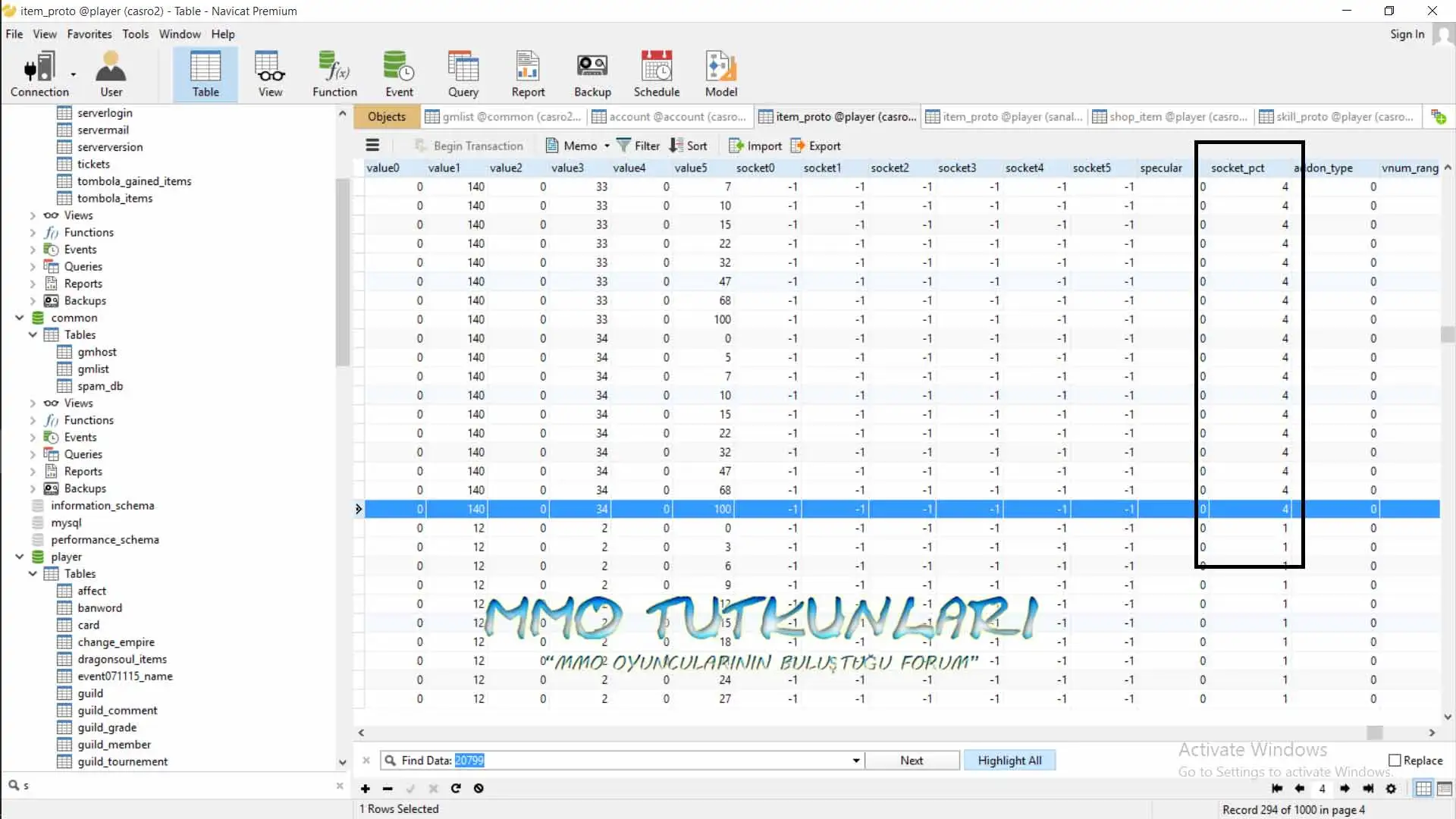Click the hamburger menu icon above grid

[x=372, y=146]
